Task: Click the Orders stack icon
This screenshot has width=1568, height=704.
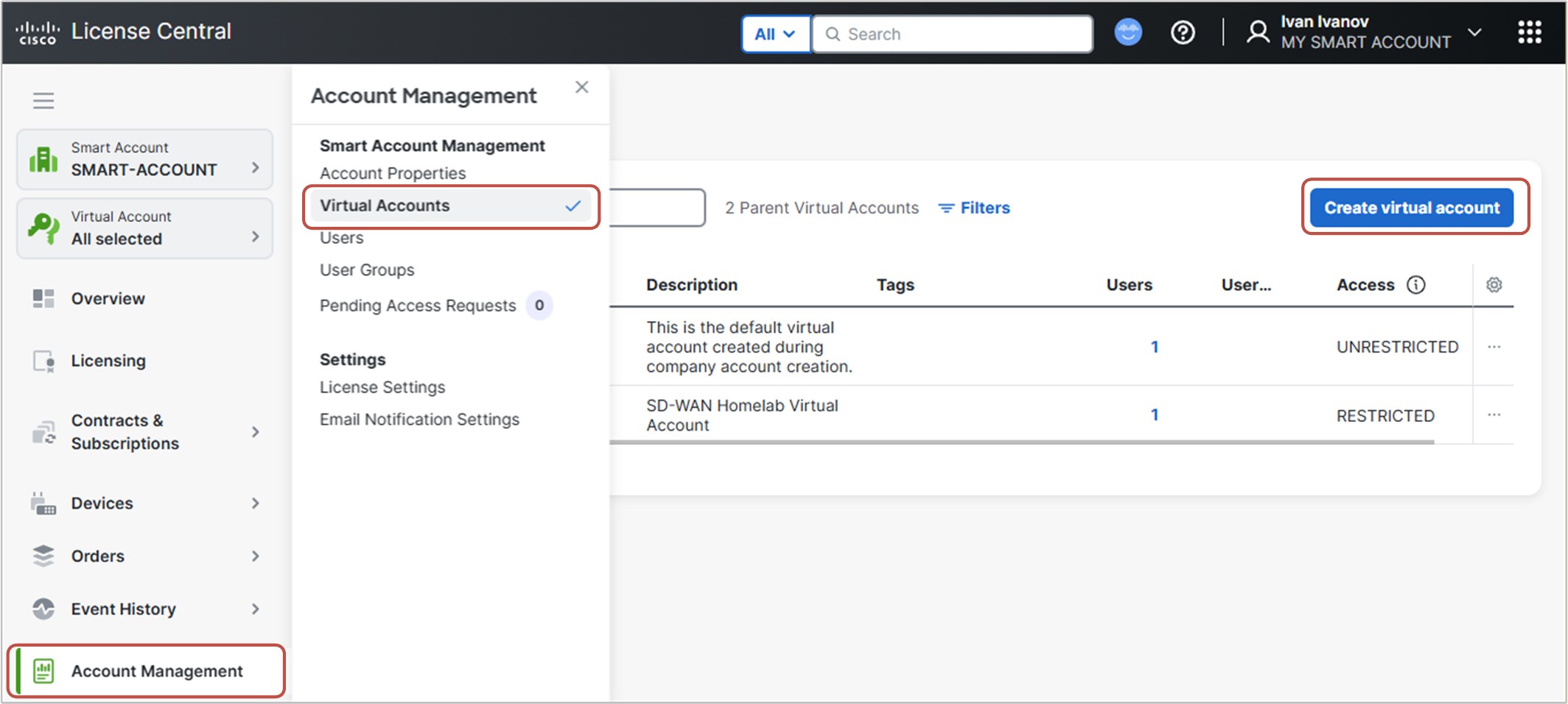Action: pos(43,556)
